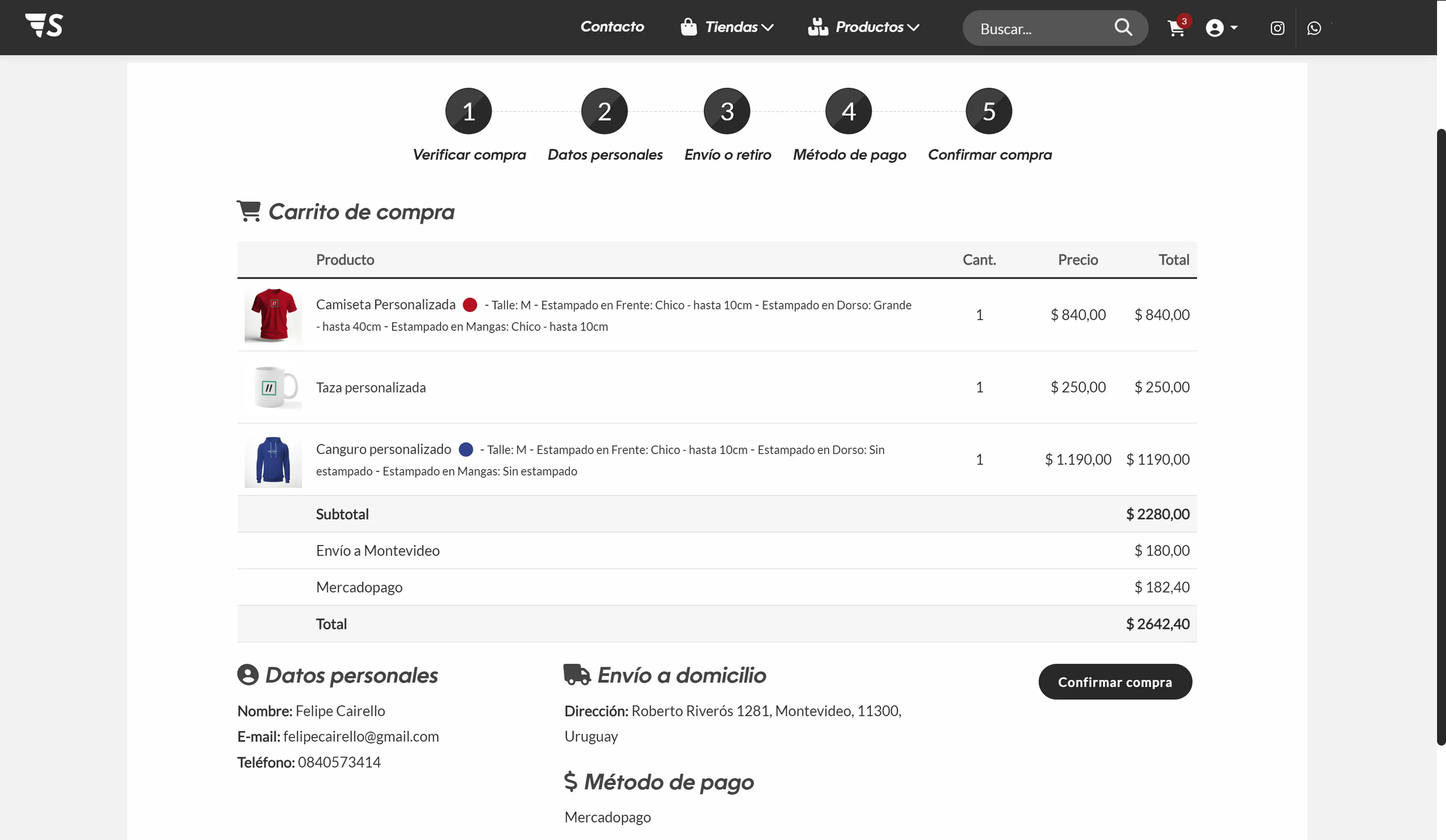Open account dropdown caret arrow
This screenshot has width=1446, height=840.
coord(1234,28)
